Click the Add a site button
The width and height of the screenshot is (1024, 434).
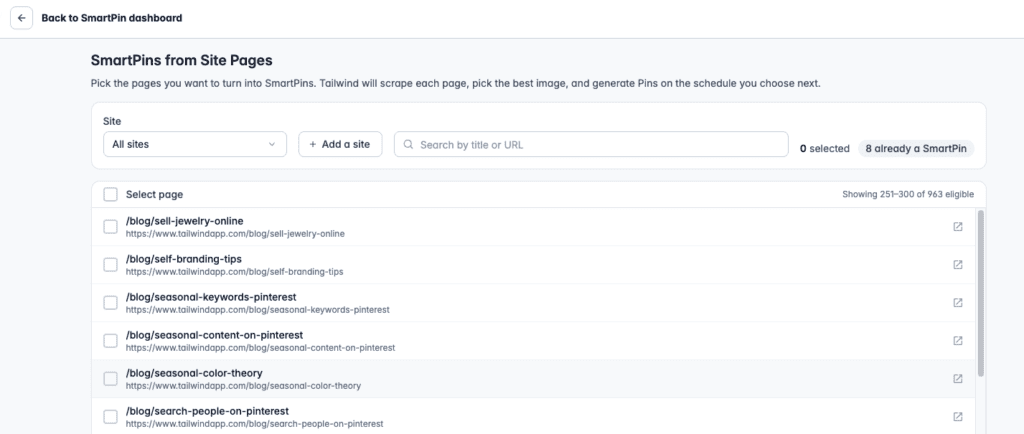340,144
